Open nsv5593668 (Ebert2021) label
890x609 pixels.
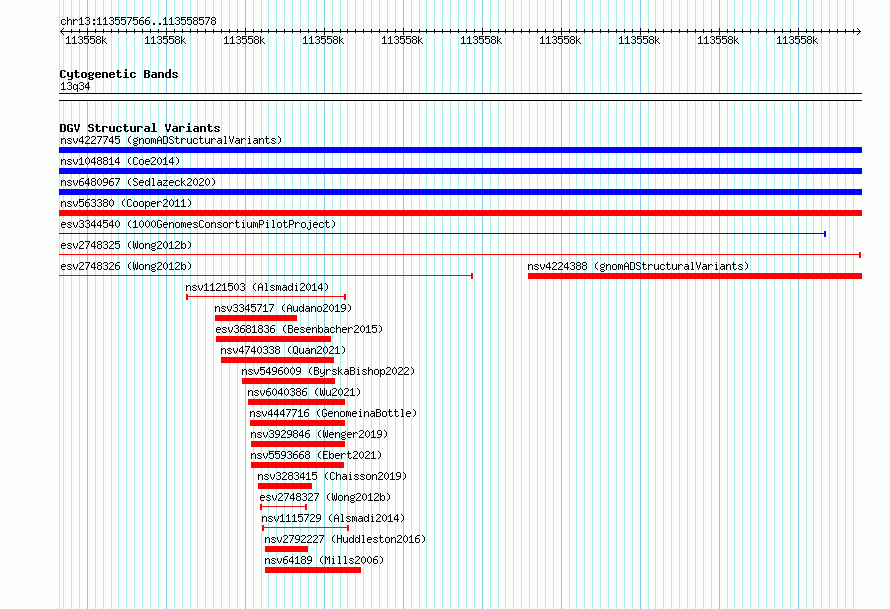coord(316,455)
